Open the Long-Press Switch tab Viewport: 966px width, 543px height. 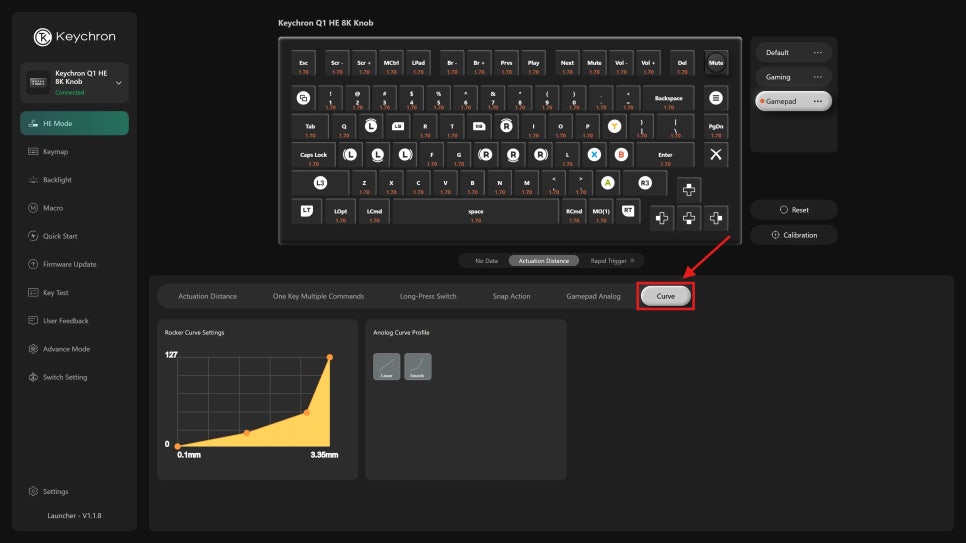click(428, 296)
